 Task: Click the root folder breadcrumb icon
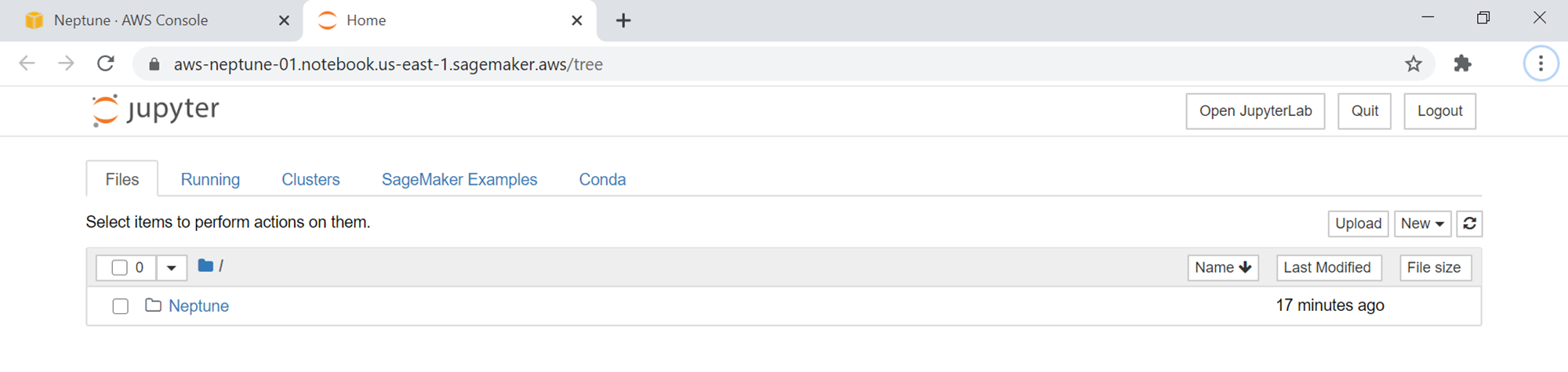point(205,266)
